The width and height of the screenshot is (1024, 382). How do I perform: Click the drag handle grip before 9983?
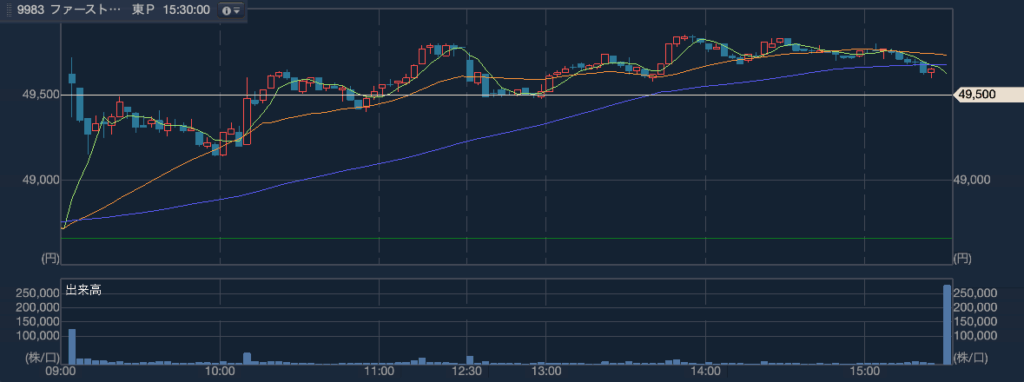click(x=8, y=10)
